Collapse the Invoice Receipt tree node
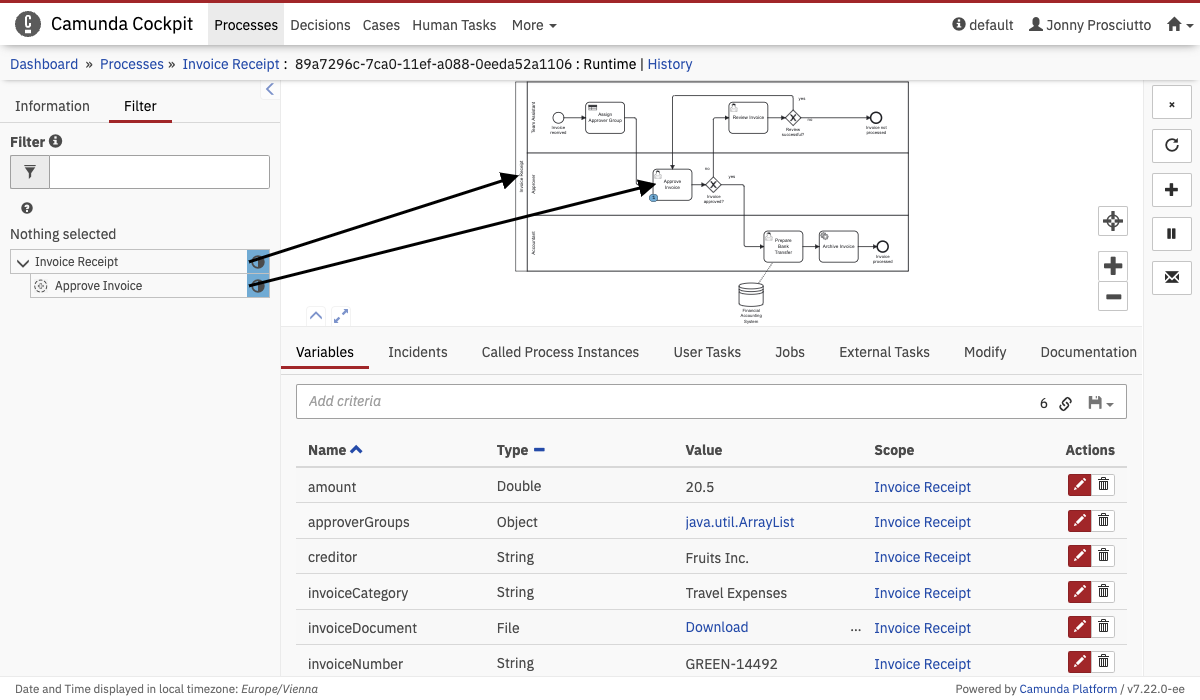The height and width of the screenshot is (700, 1200). coord(23,262)
